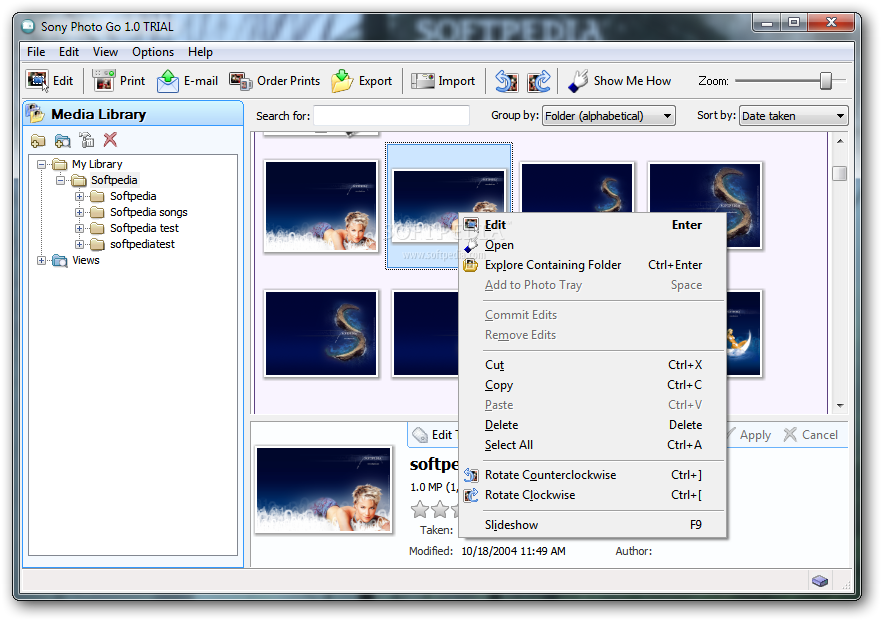Select Rotate Clockwise menu item

(x=593, y=495)
